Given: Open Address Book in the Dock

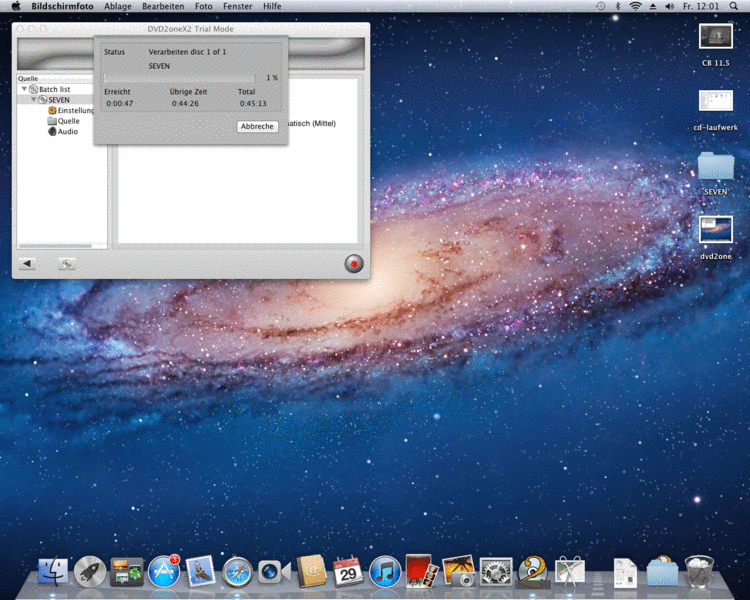Looking at the screenshot, I should click(311, 571).
